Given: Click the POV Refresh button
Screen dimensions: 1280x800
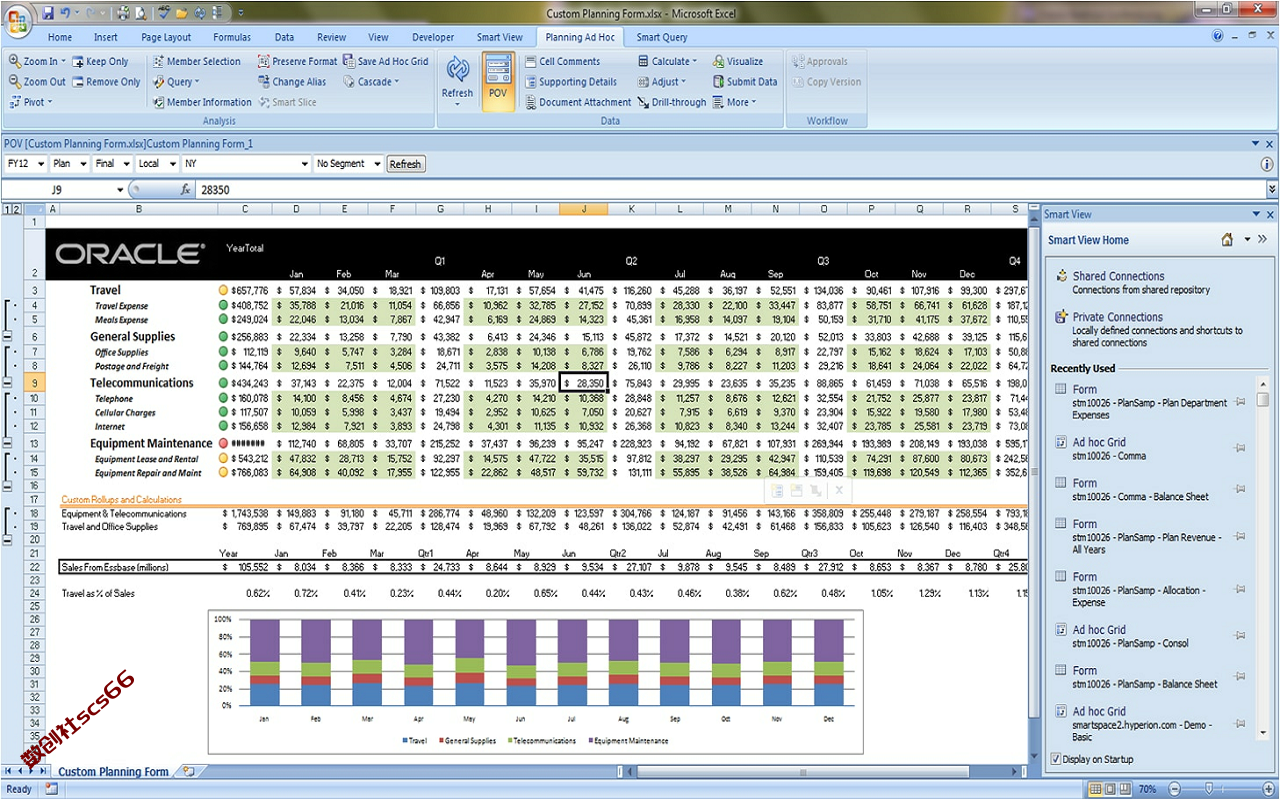Looking at the screenshot, I should 405,164.
